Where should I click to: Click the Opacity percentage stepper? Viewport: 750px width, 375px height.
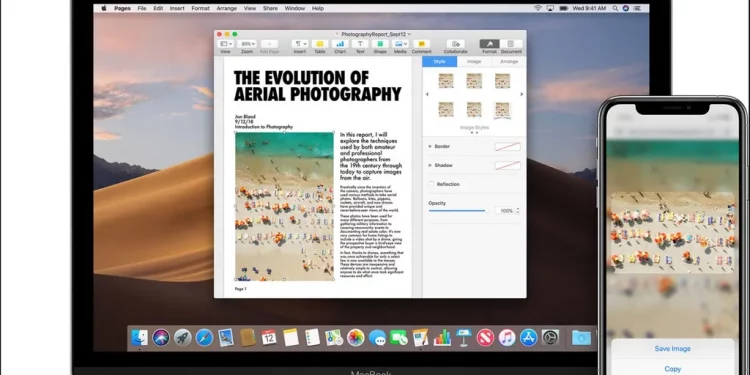coord(518,211)
